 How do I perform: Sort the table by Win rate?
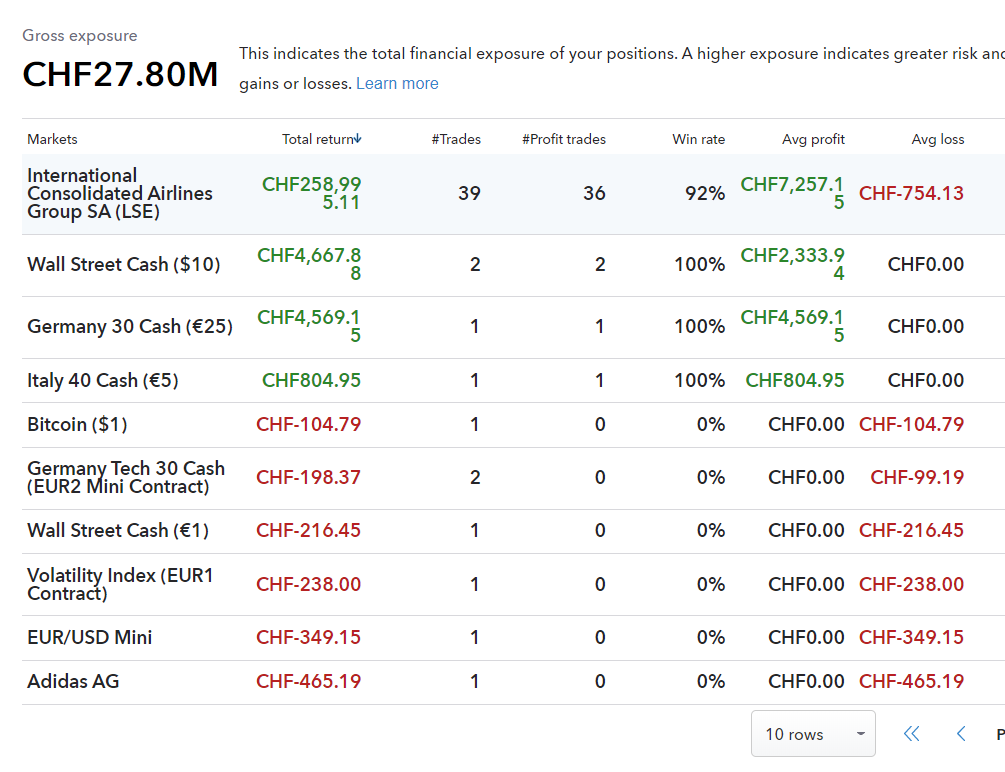pyautogui.click(x=698, y=139)
